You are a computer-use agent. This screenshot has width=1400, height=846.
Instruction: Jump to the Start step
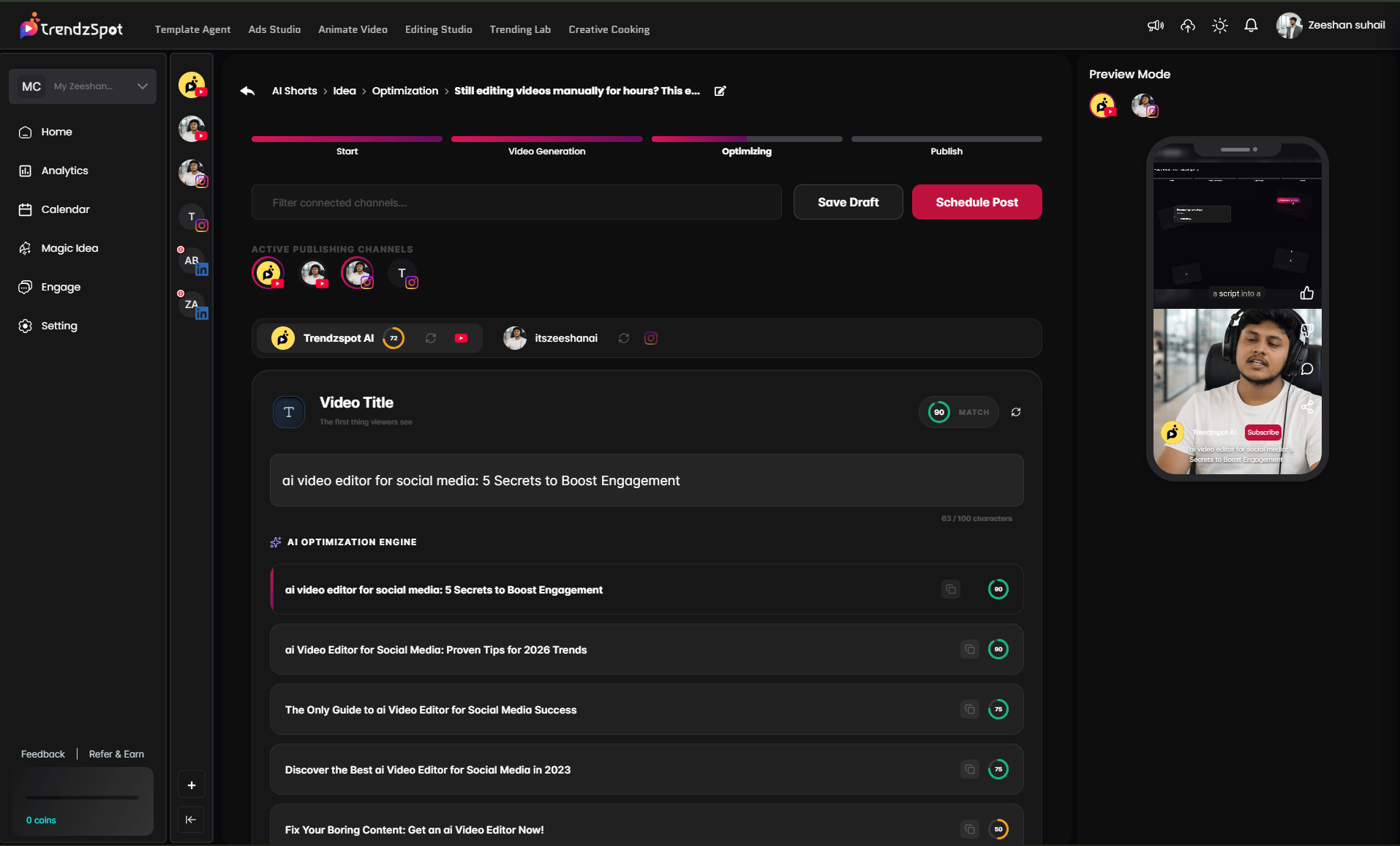tap(347, 146)
